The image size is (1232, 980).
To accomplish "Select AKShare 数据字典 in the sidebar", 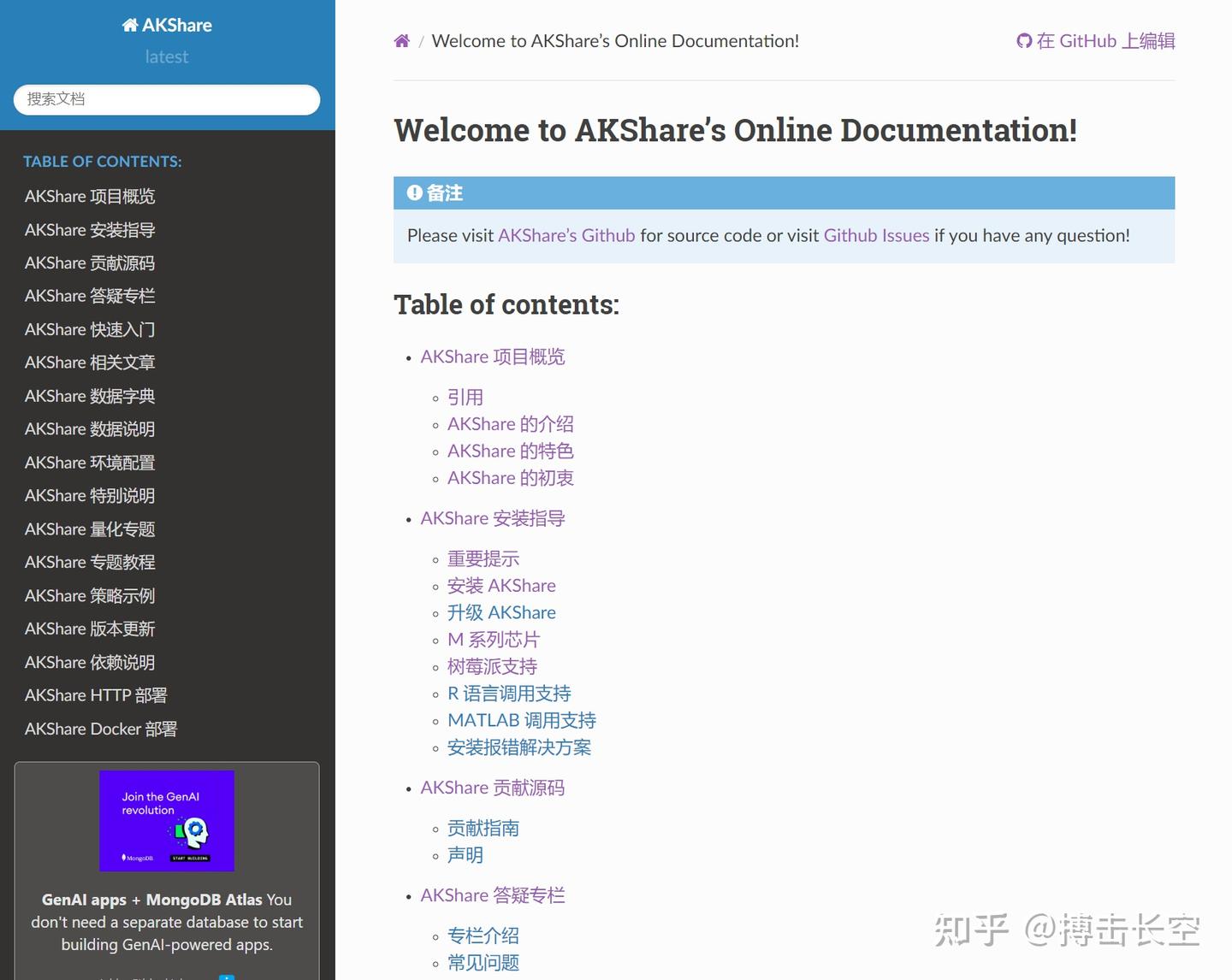I will [89, 396].
